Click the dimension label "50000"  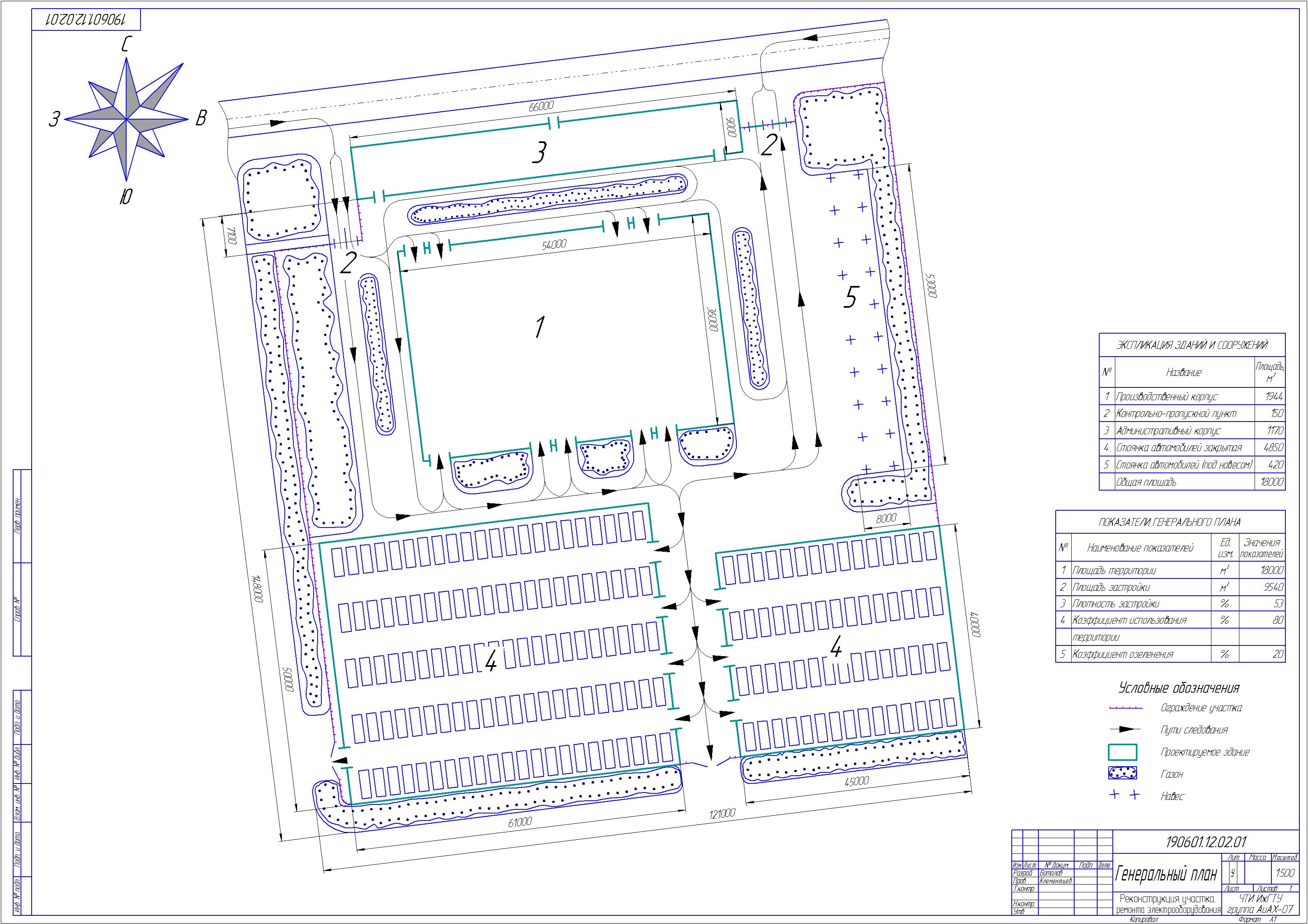[x=289, y=680]
